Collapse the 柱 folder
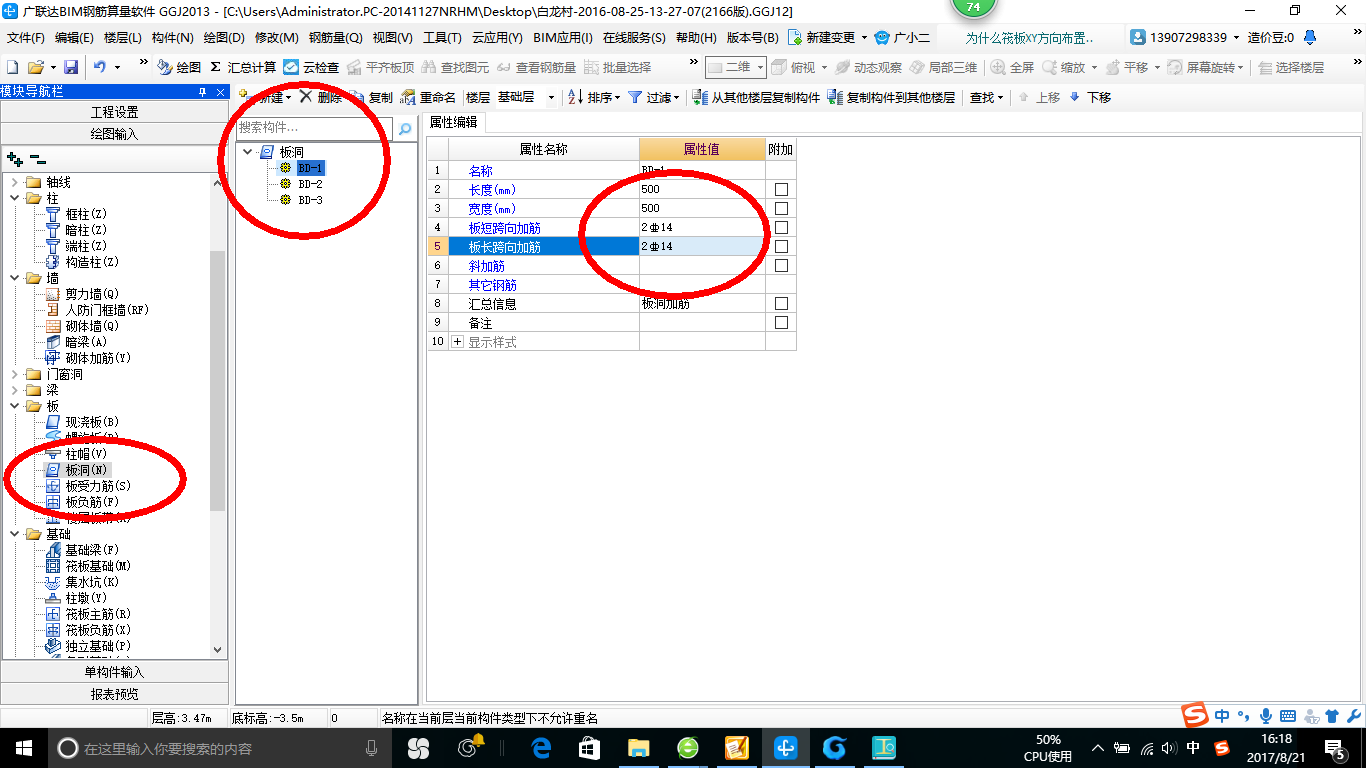This screenshot has width=1366, height=768. click(x=15, y=198)
